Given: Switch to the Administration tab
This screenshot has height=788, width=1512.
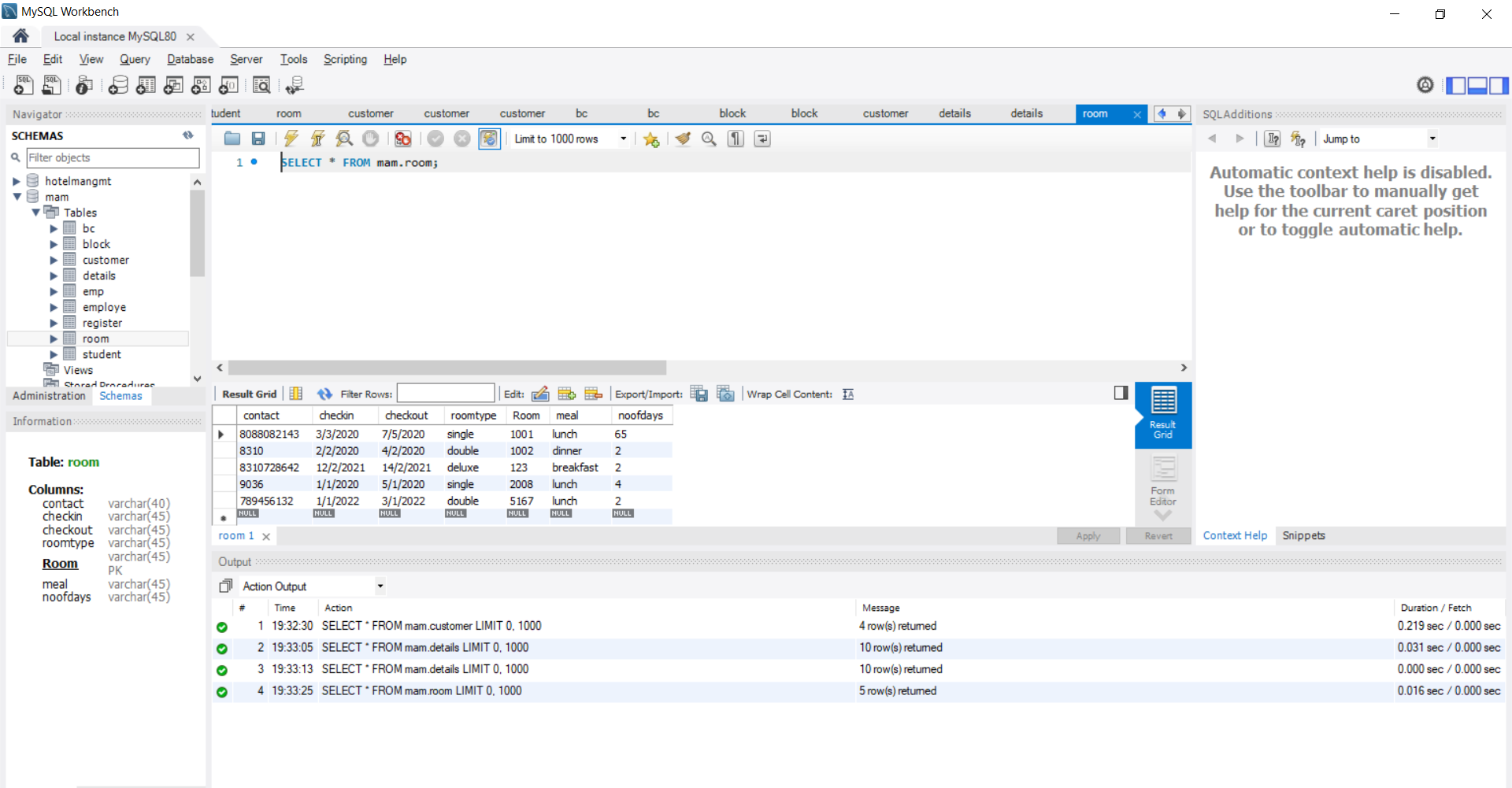Looking at the screenshot, I should coord(48,396).
